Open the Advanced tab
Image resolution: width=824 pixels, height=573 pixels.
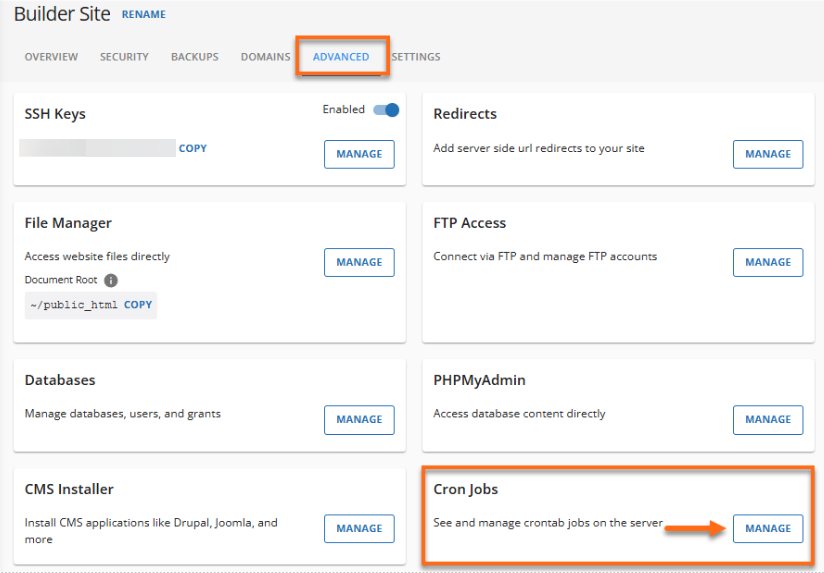pyautogui.click(x=341, y=57)
